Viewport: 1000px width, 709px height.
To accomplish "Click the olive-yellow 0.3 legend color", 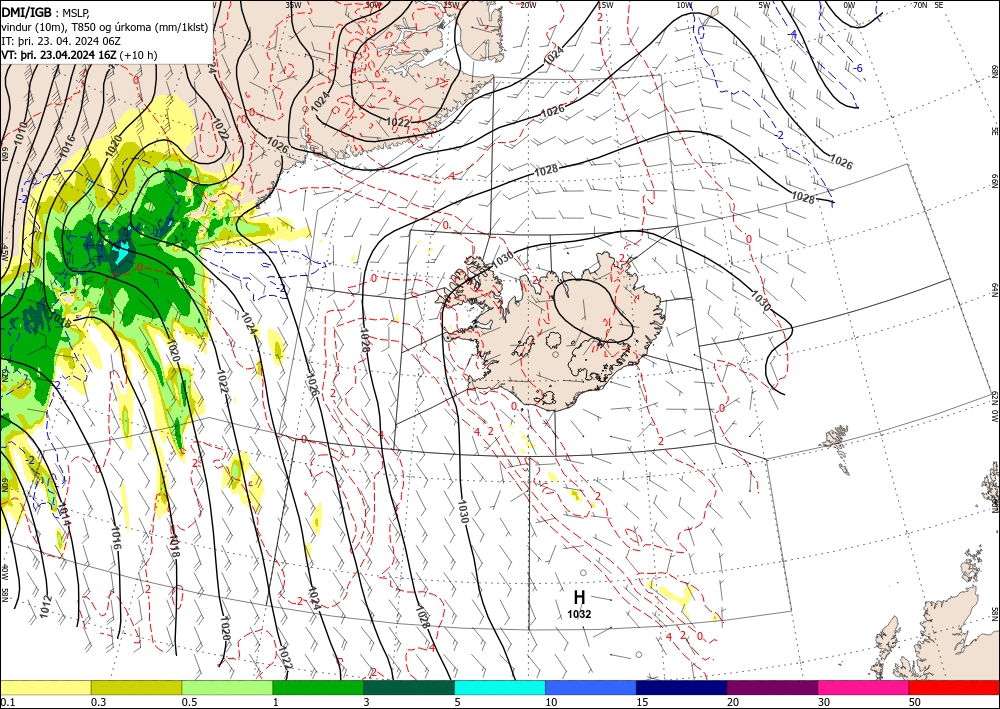I will click(x=136, y=687).
